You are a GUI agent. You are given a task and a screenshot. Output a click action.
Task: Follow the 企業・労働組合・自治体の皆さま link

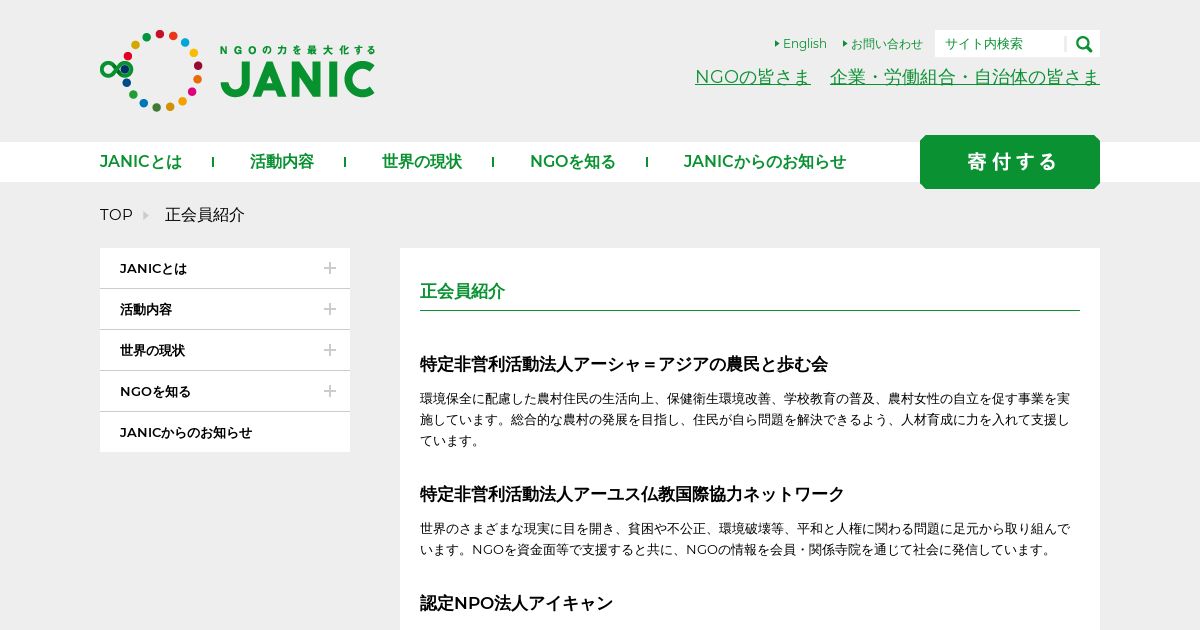[965, 77]
